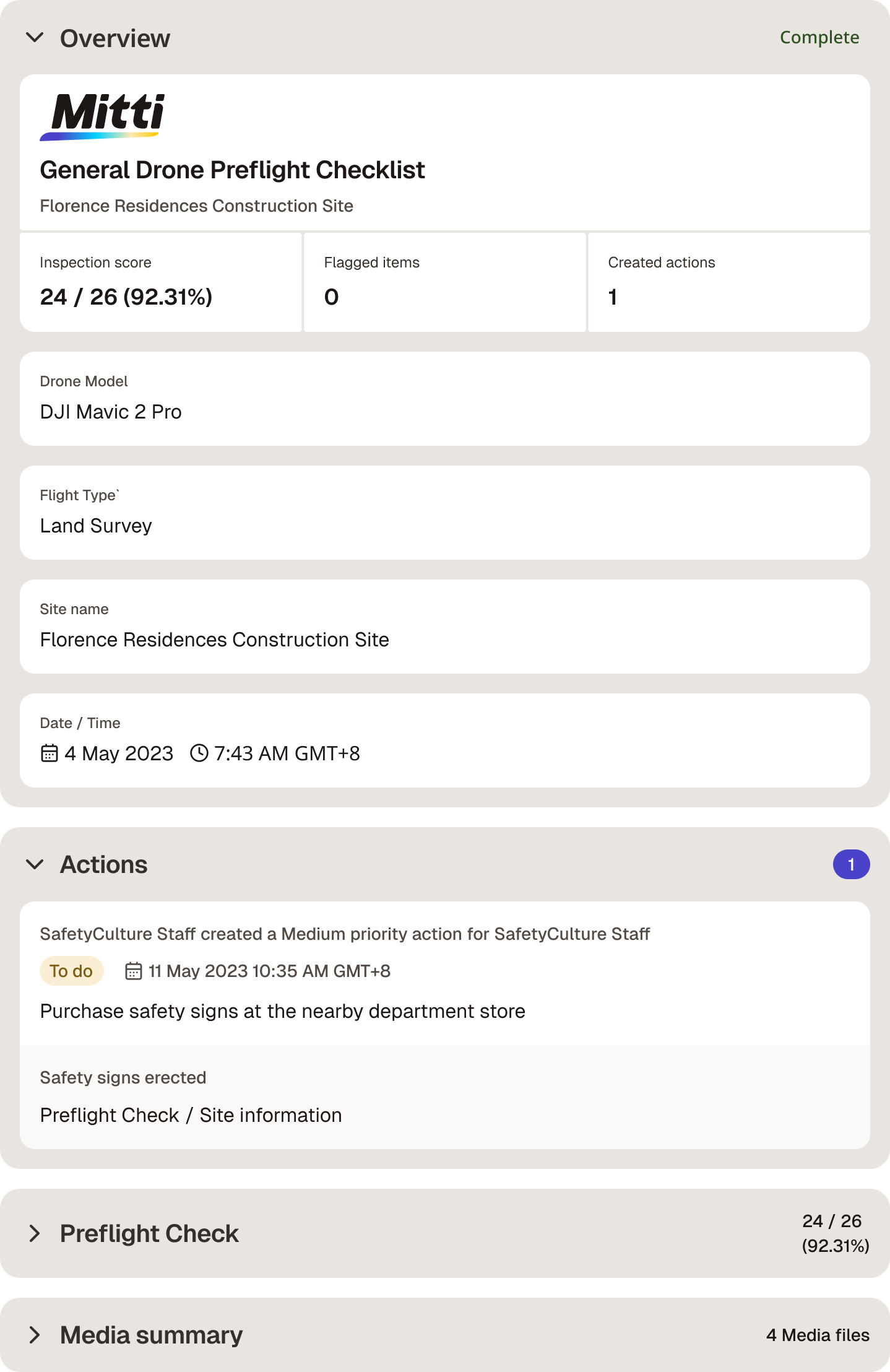Select the DJI Mavic 2 Pro drone model field

click(x=445, y=399)
